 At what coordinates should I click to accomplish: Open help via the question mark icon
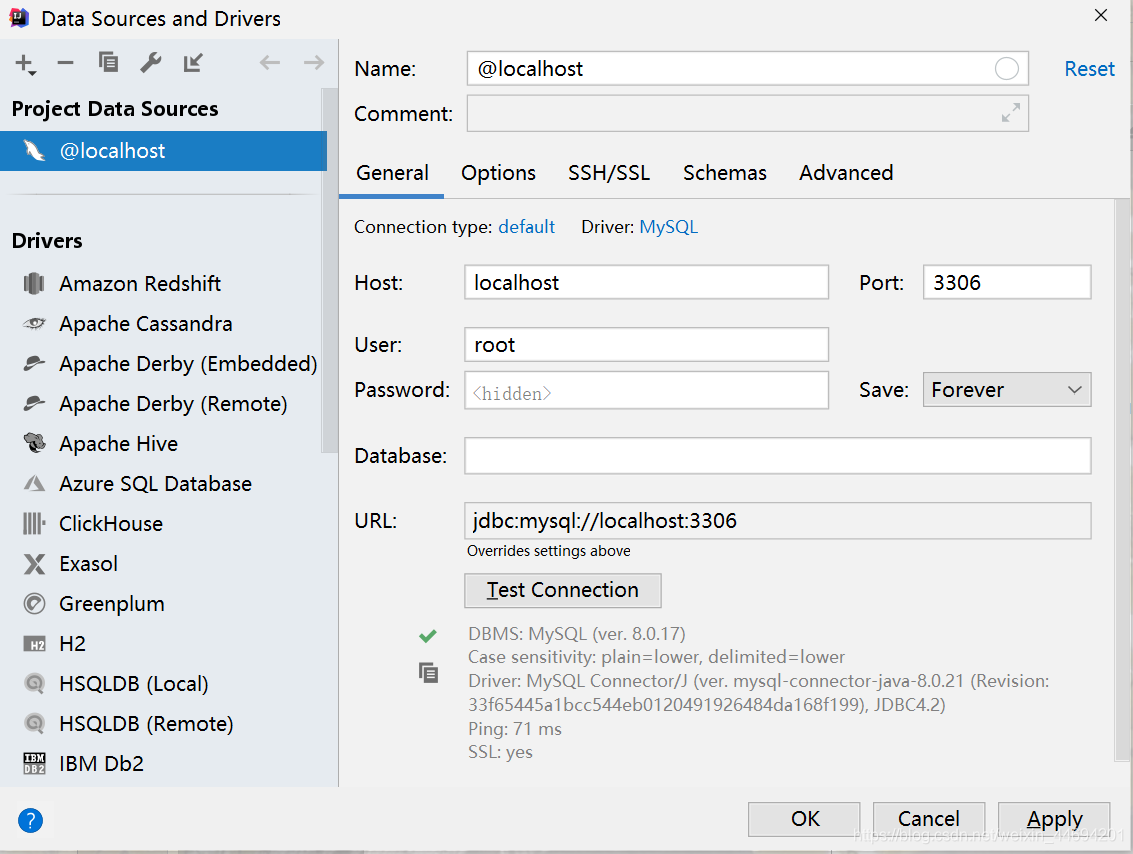30,820
